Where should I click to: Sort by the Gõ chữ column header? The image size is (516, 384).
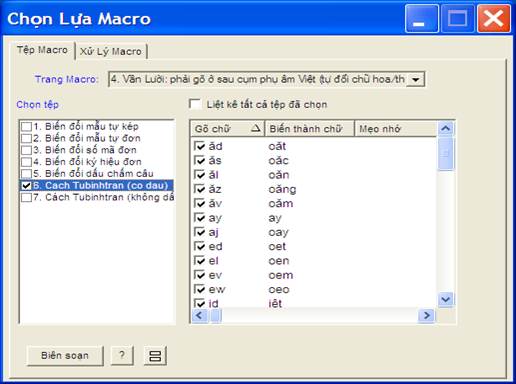coord(228,129)
